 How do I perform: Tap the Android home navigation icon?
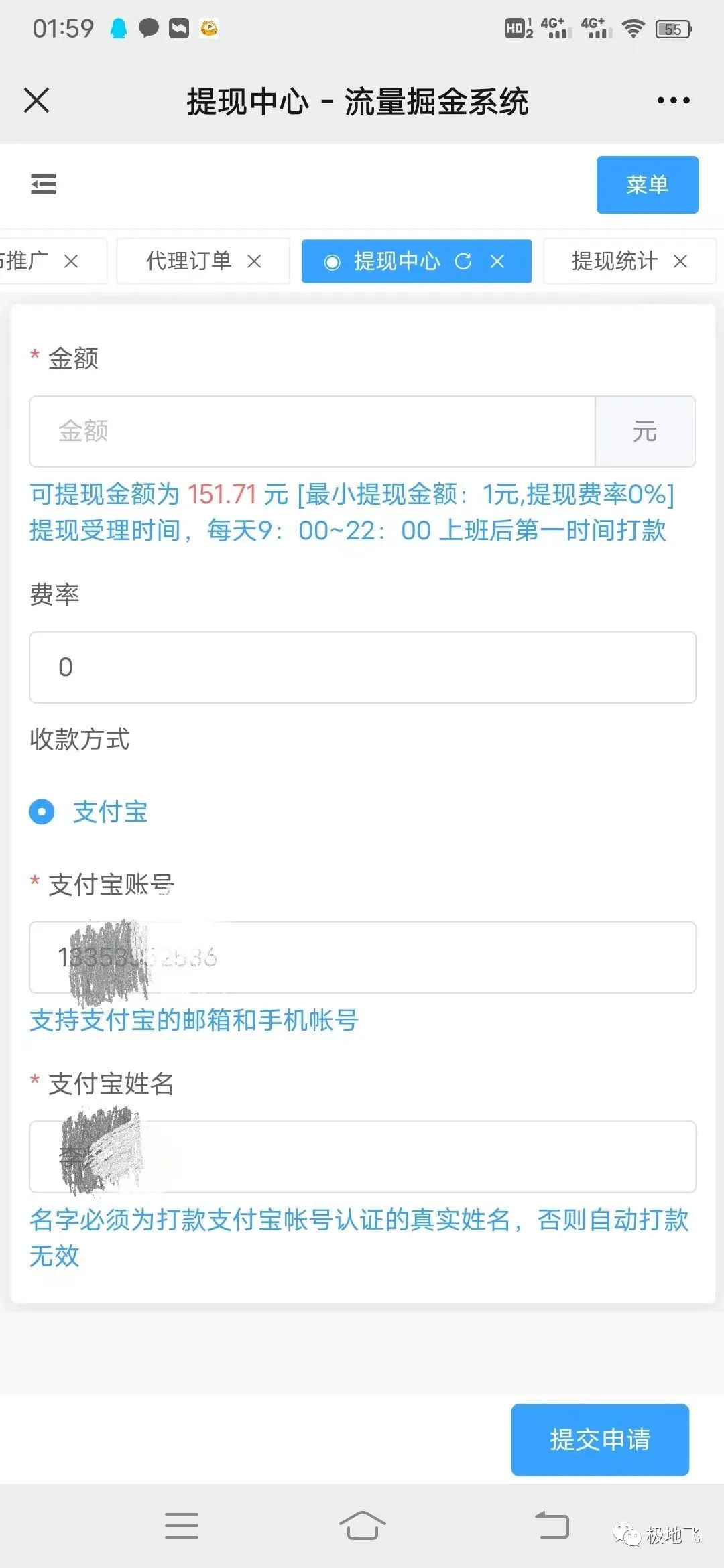[362, 1526]
